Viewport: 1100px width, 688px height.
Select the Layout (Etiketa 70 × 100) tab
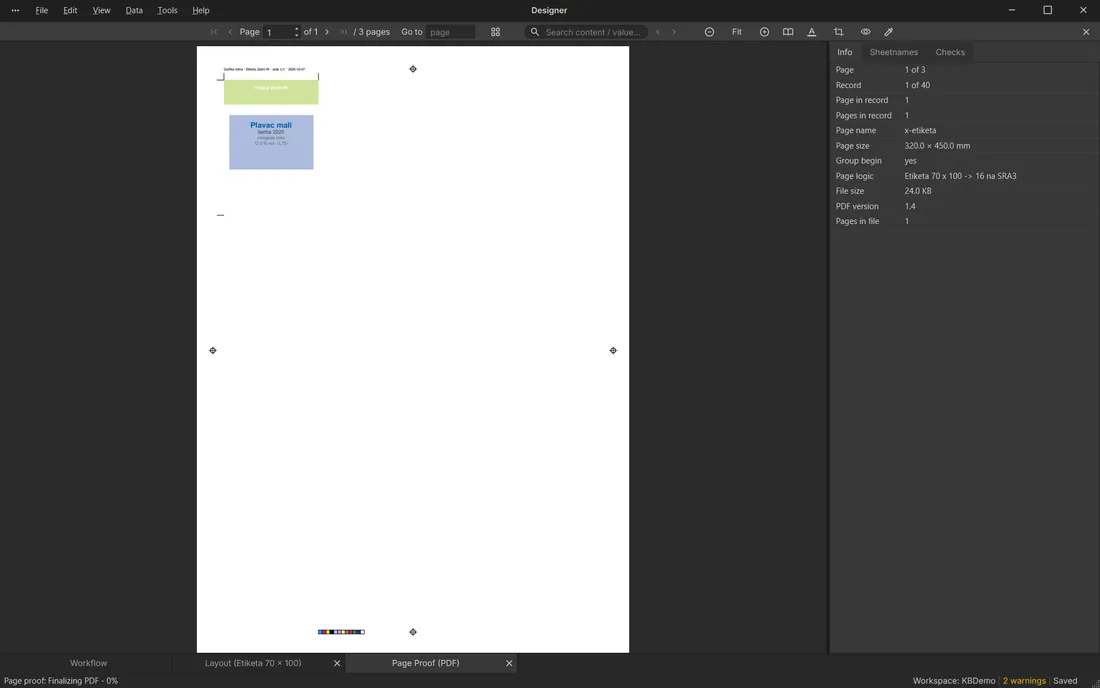click(x=253, y=663)
